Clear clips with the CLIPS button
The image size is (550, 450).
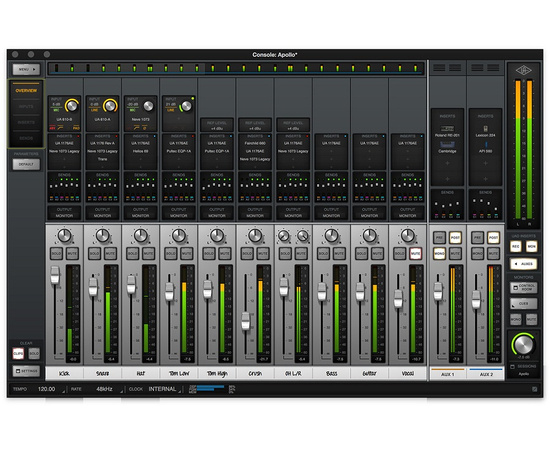(18, 354)
